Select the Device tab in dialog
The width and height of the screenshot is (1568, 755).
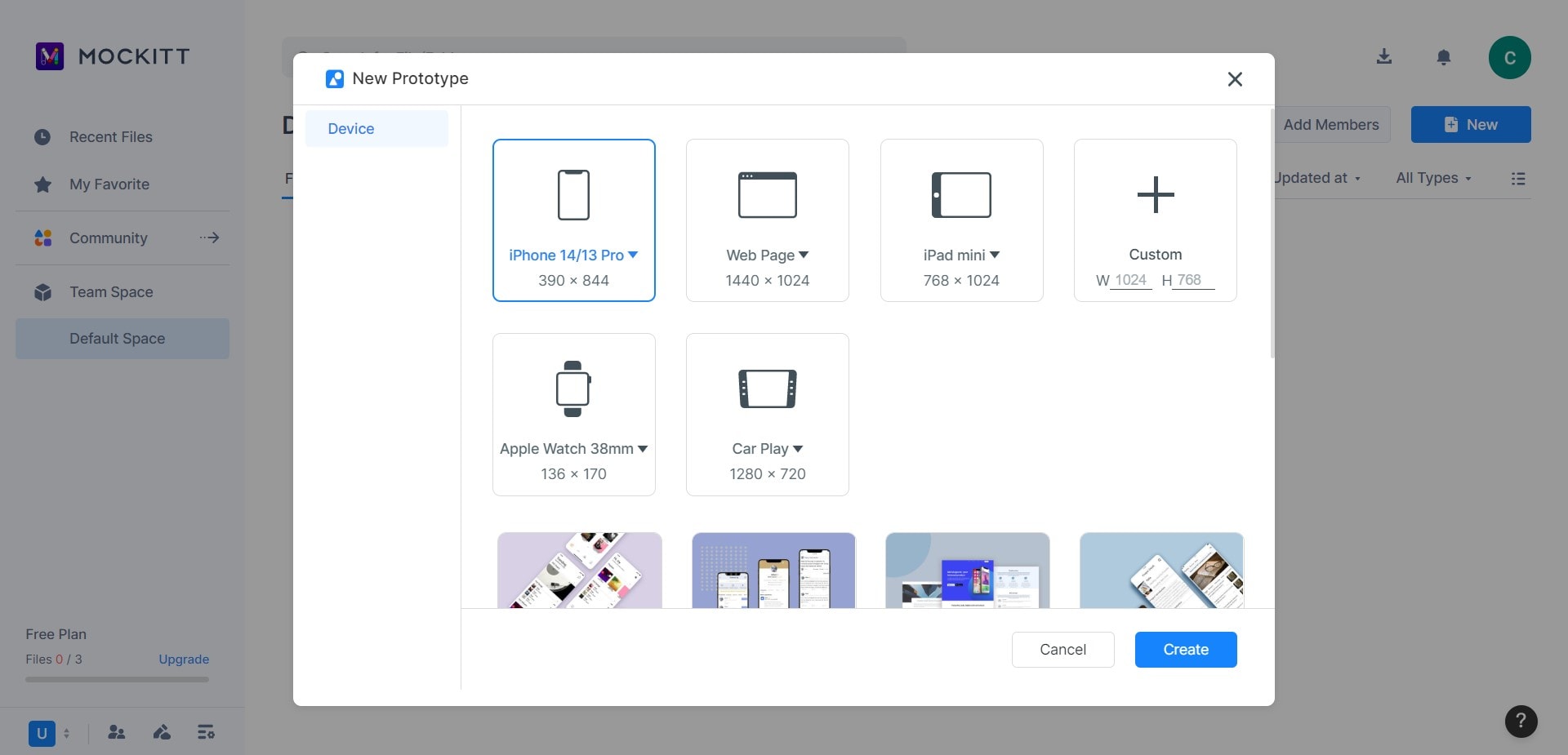[376, 129]
